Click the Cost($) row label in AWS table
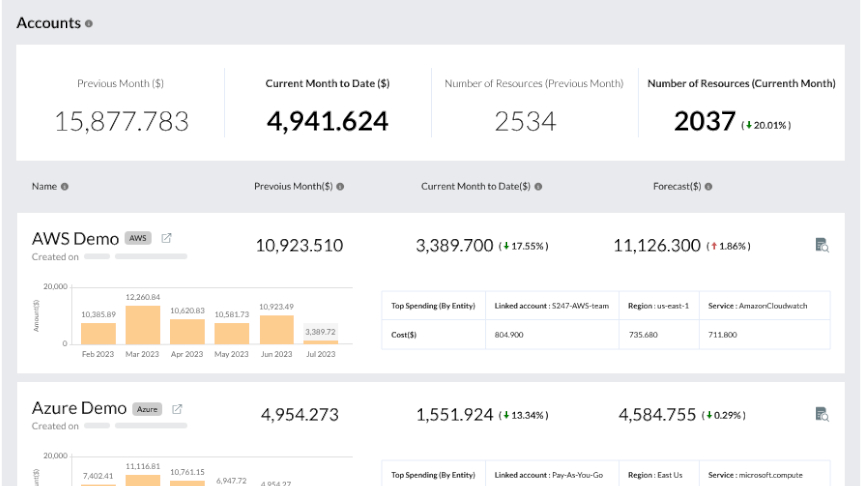This screenshot has width=864, height=486. [x=404, y=334]
